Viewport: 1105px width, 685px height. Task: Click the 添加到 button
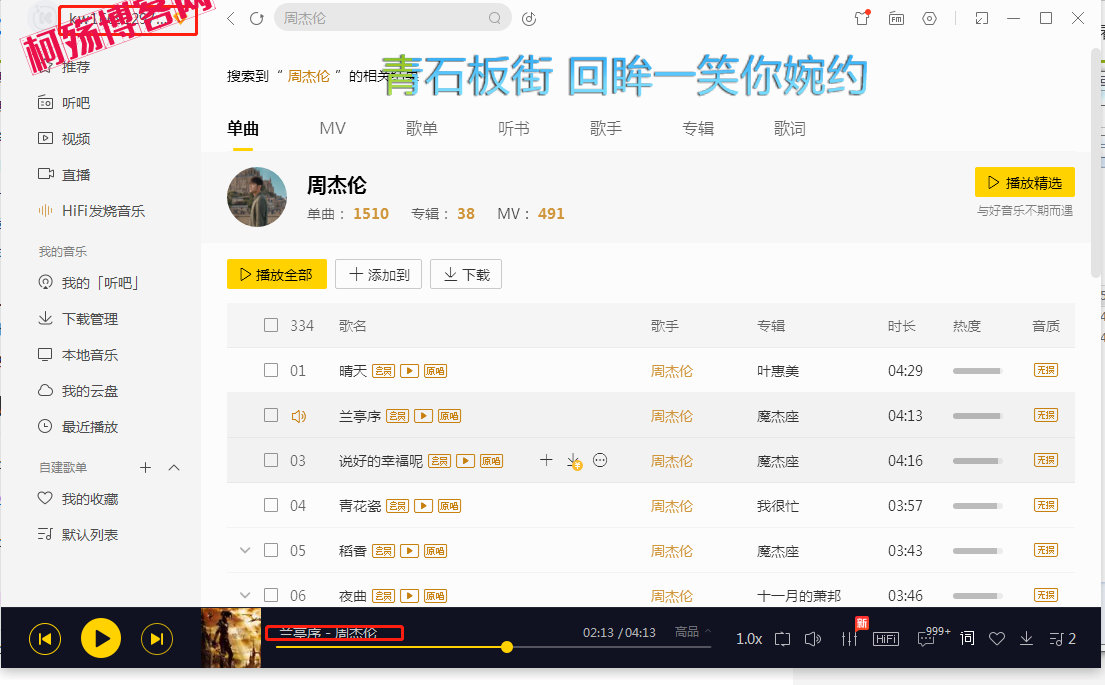[x=378, y=274]
